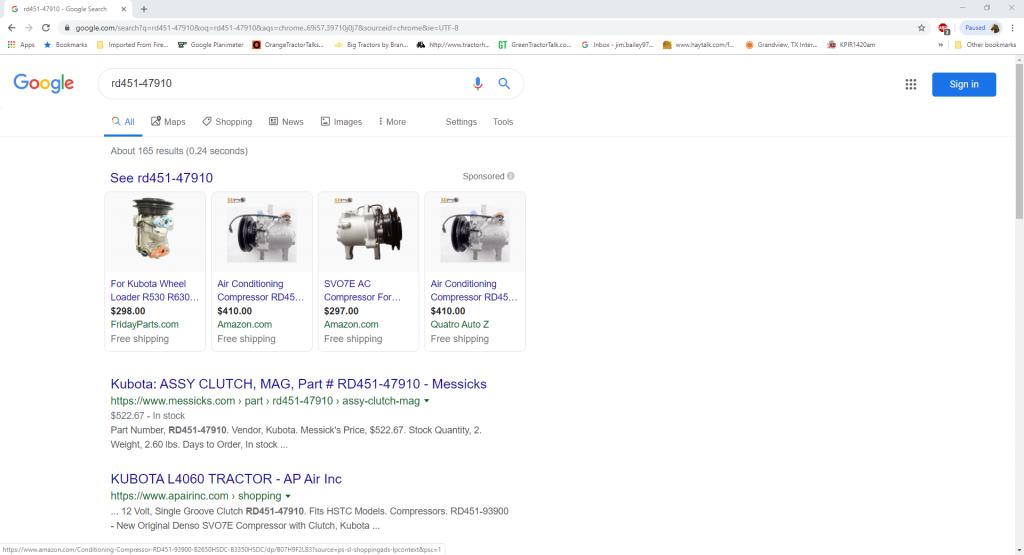Open OrangeTractorTalks bookmark
This screenshot has height=555, width=1024.
point(288,45)
